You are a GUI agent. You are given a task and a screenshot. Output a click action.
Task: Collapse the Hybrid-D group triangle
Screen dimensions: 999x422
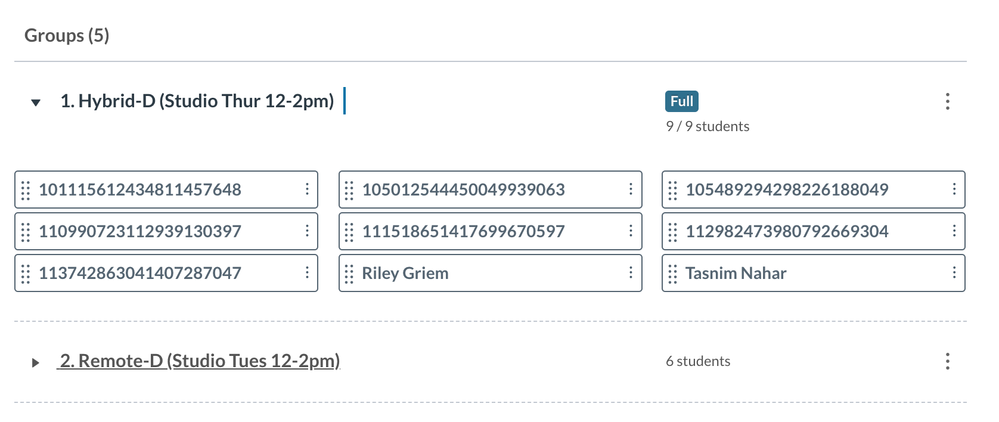tap(36, 102)
